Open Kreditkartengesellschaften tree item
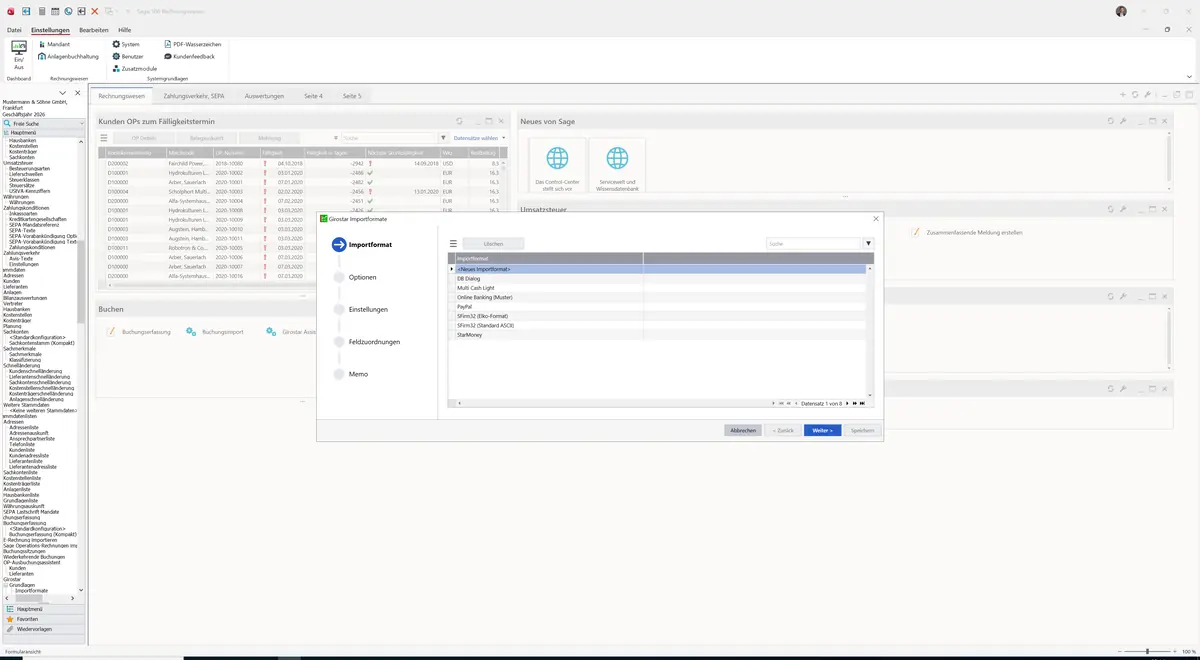1200x660 pixels. 38,219
